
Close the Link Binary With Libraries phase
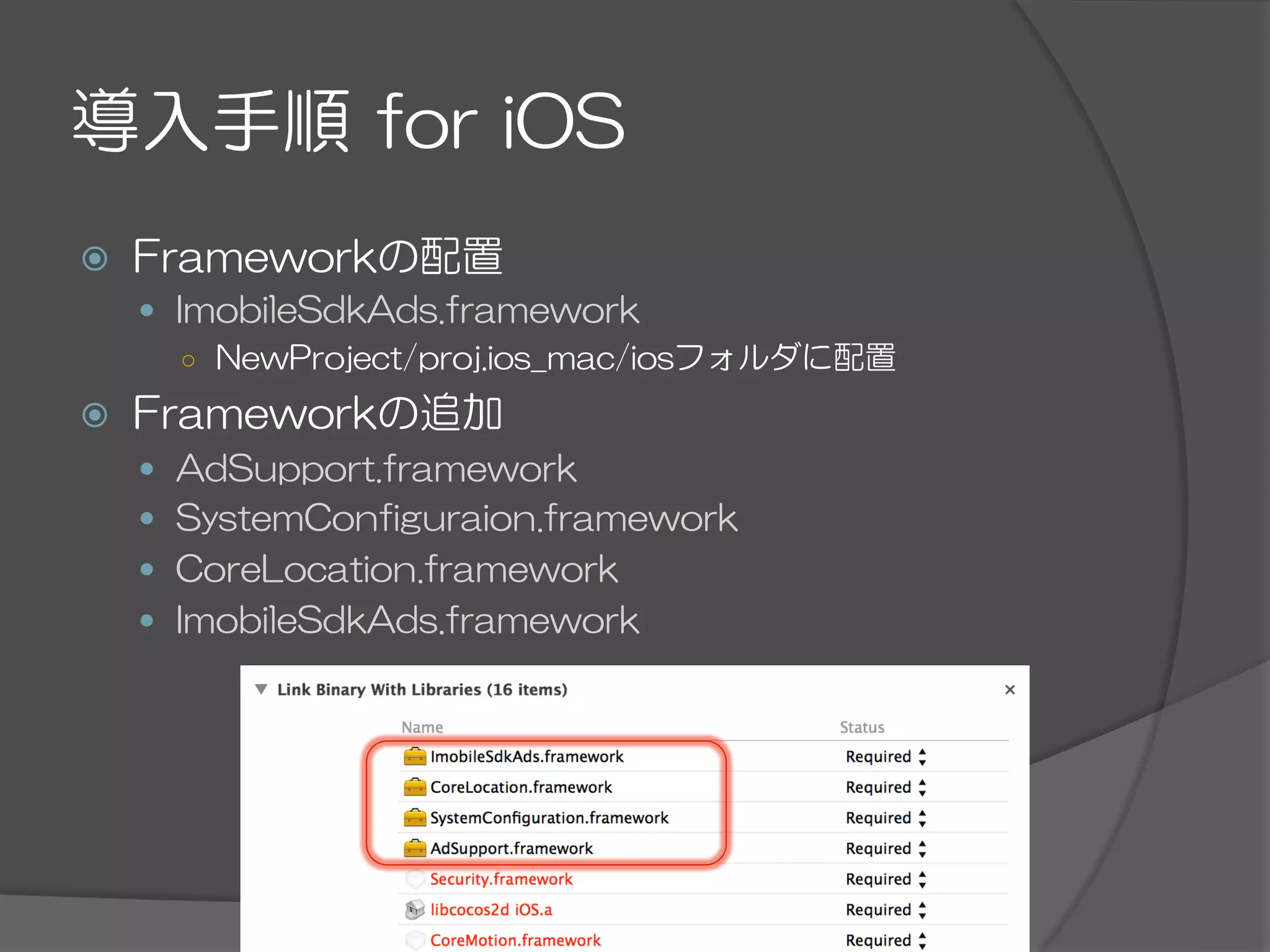coord(1010,689)
